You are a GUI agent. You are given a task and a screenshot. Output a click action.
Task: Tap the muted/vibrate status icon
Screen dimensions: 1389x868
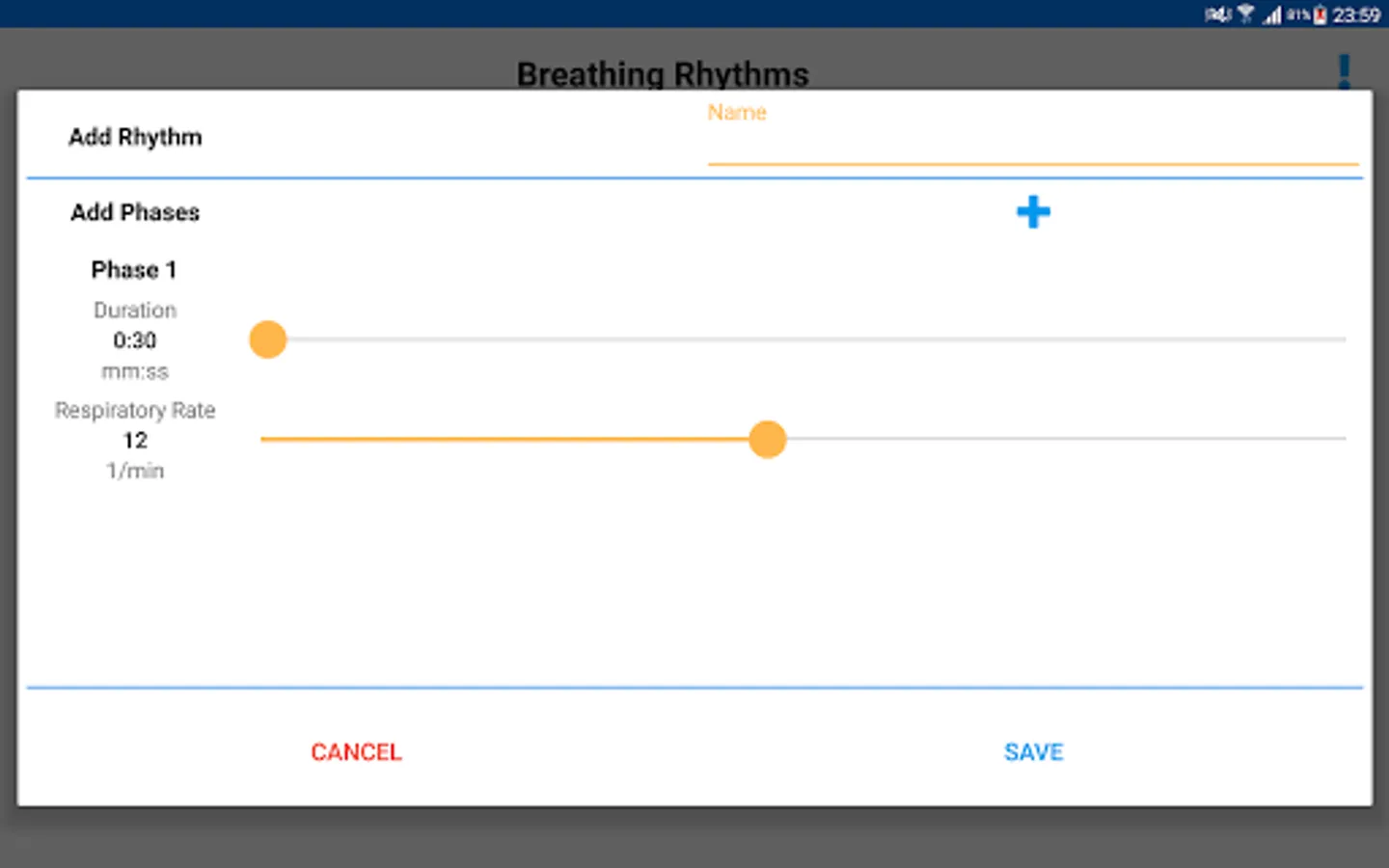1218,14
